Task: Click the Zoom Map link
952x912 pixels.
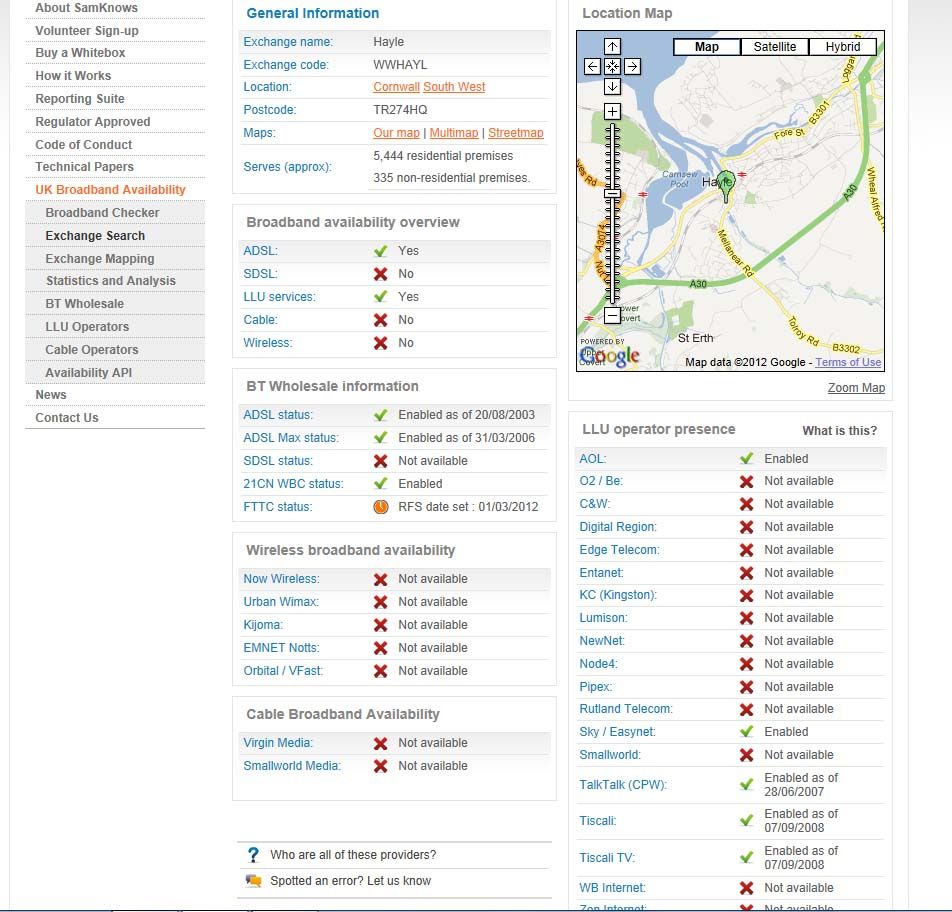Action: 856,388
